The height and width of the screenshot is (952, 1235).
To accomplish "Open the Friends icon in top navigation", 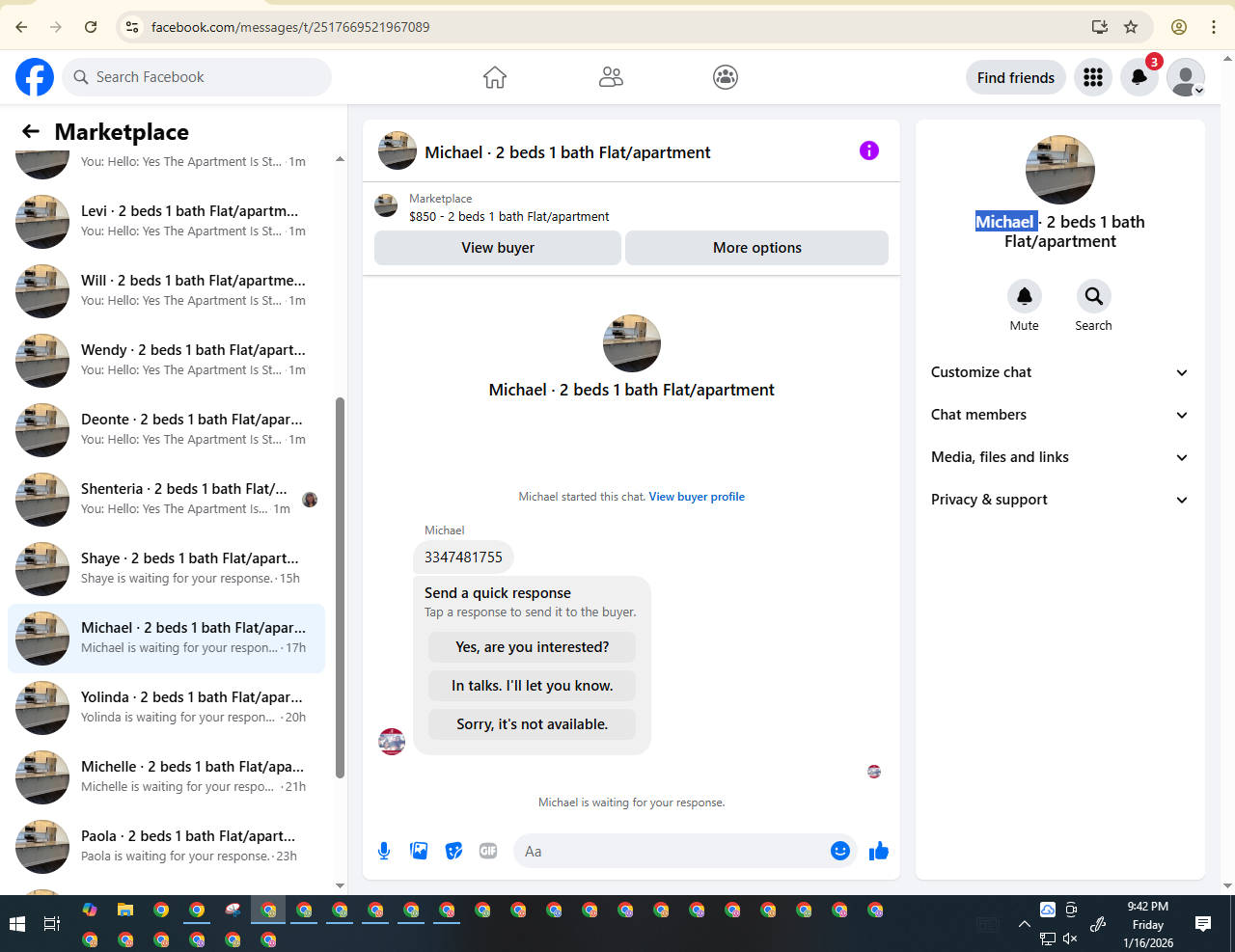I will pos(611,77).
